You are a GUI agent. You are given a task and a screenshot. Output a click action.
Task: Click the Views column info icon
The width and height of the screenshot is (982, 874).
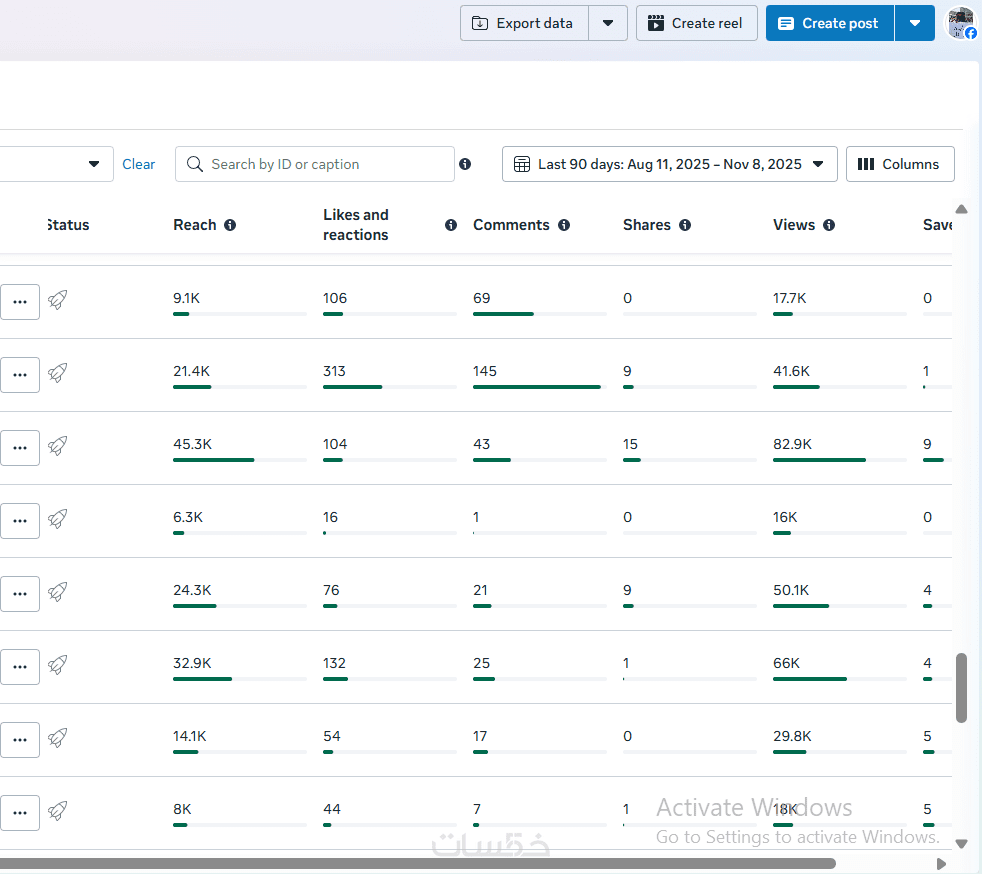[x=829, y=225]
